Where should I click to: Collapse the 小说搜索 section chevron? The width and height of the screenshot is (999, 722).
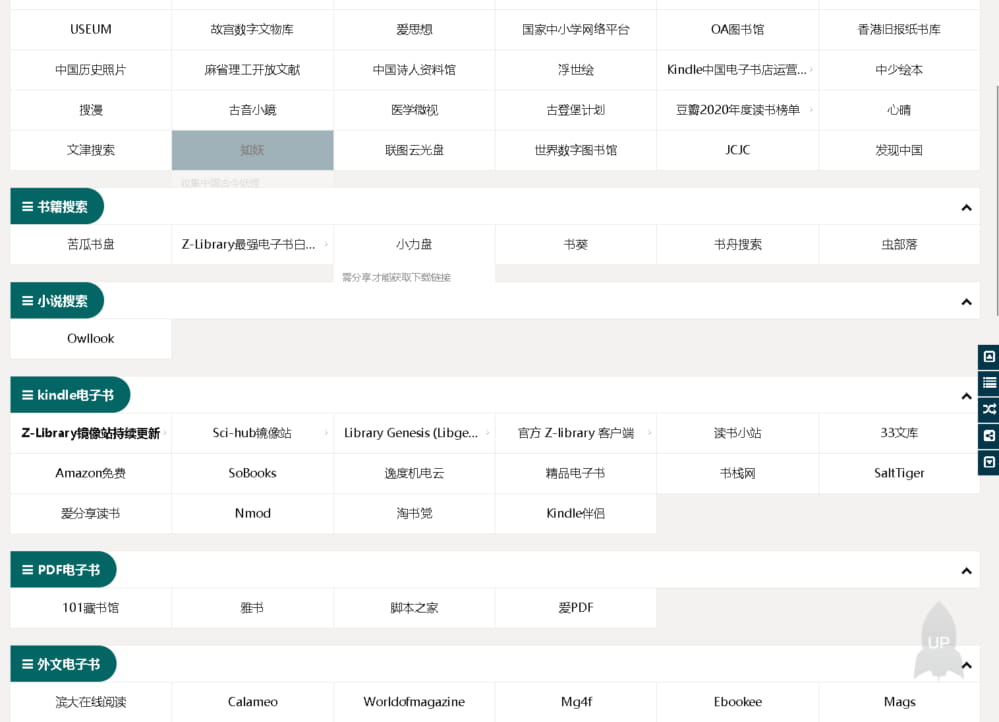tap(966, 302)
